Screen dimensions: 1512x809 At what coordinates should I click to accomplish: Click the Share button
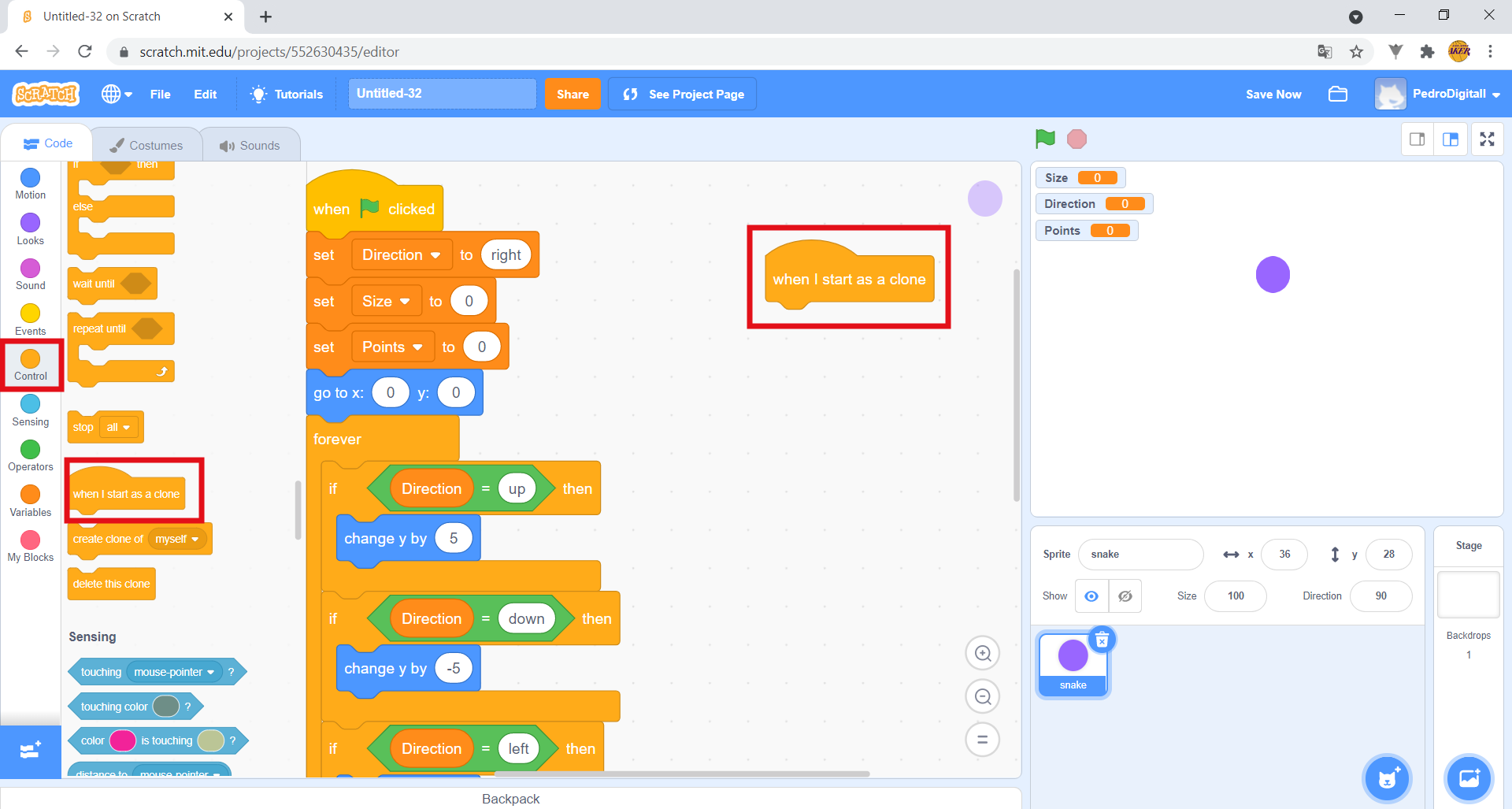573,94
